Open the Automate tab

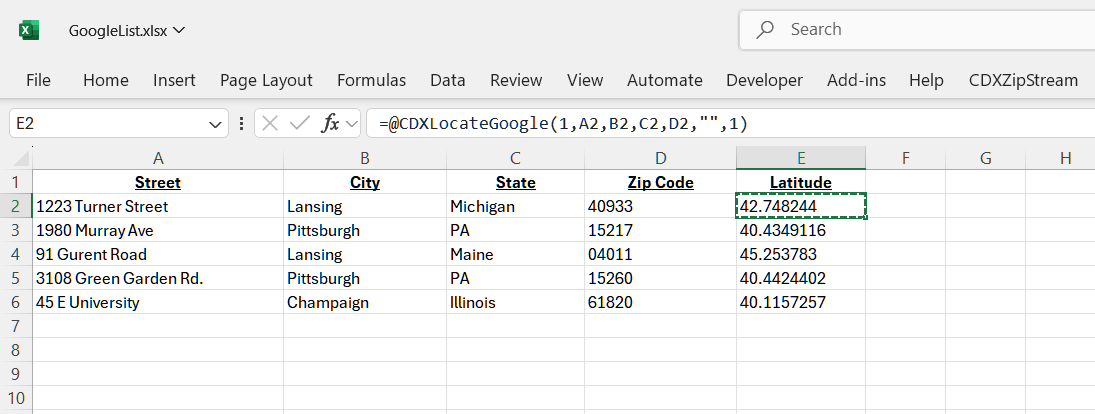(x=665, y=80)
